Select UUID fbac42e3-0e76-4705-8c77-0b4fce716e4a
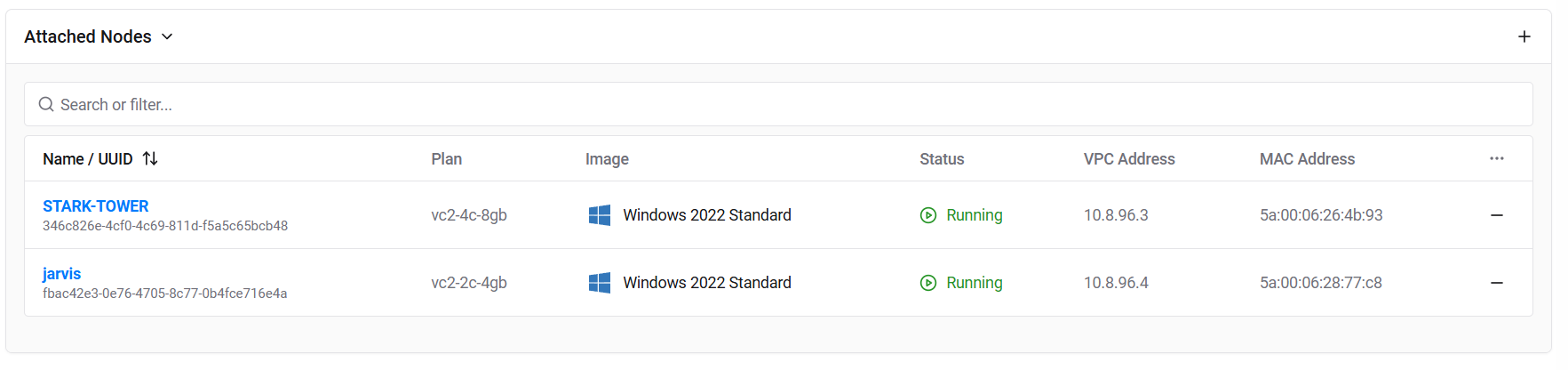 (x=165, y=294)
